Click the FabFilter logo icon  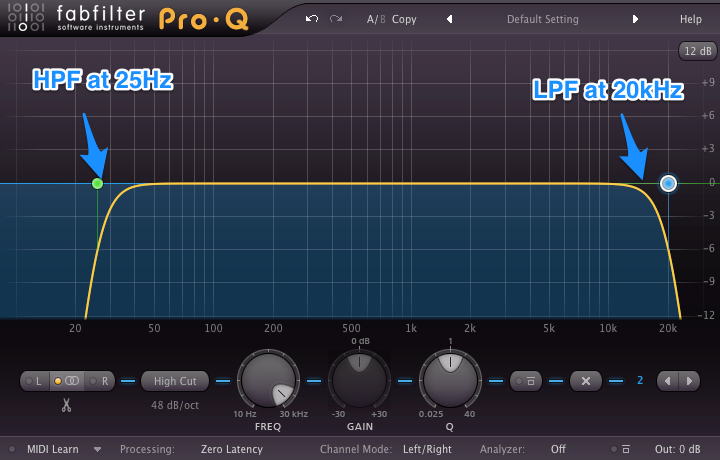tap(26, 17)
